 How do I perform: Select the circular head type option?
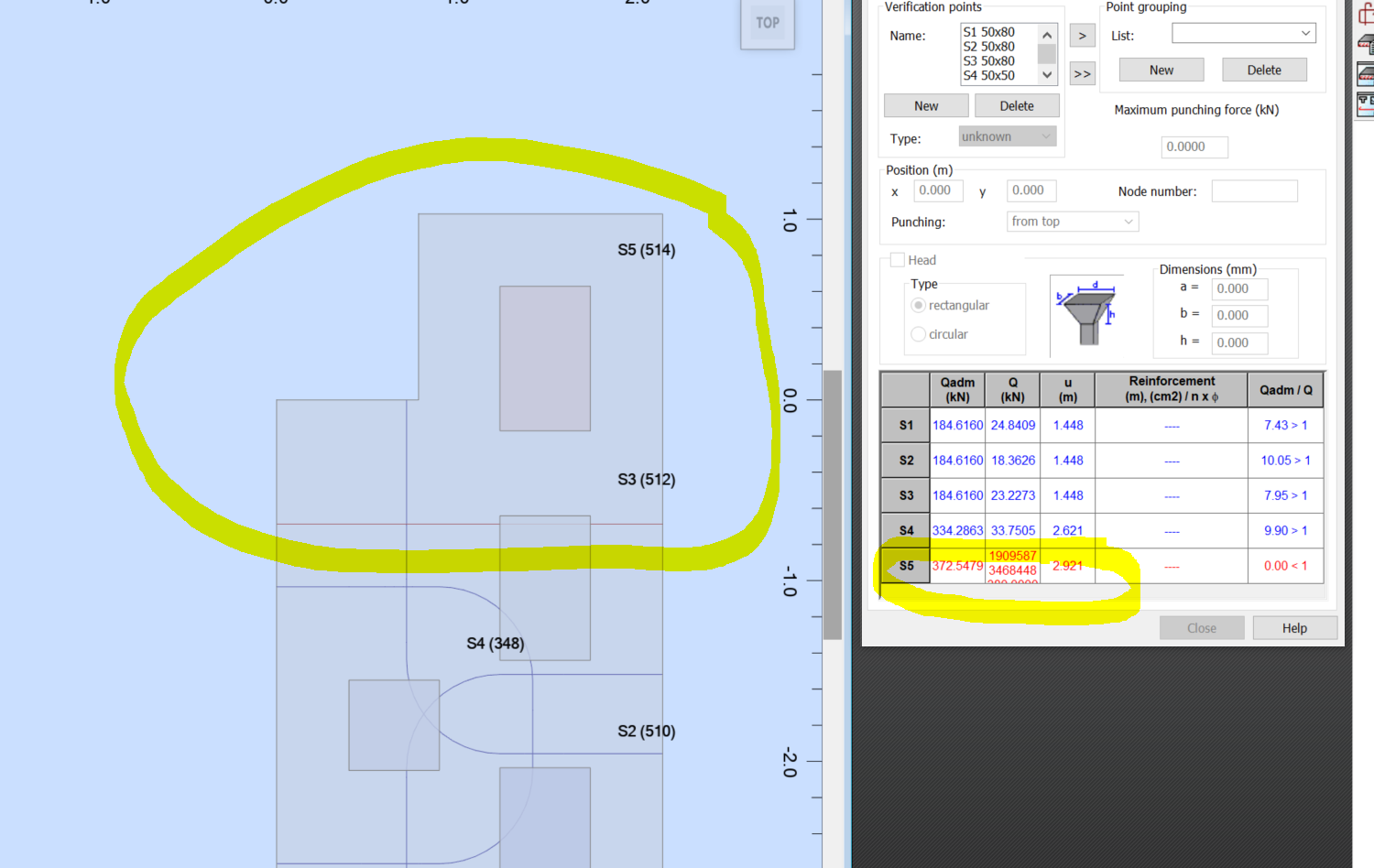point(918,334)
